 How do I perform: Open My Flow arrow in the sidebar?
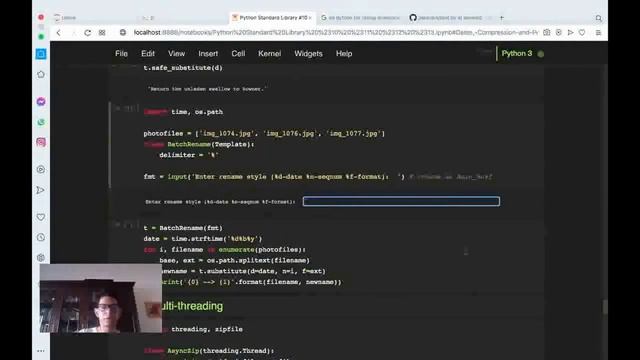pos(40,190)
